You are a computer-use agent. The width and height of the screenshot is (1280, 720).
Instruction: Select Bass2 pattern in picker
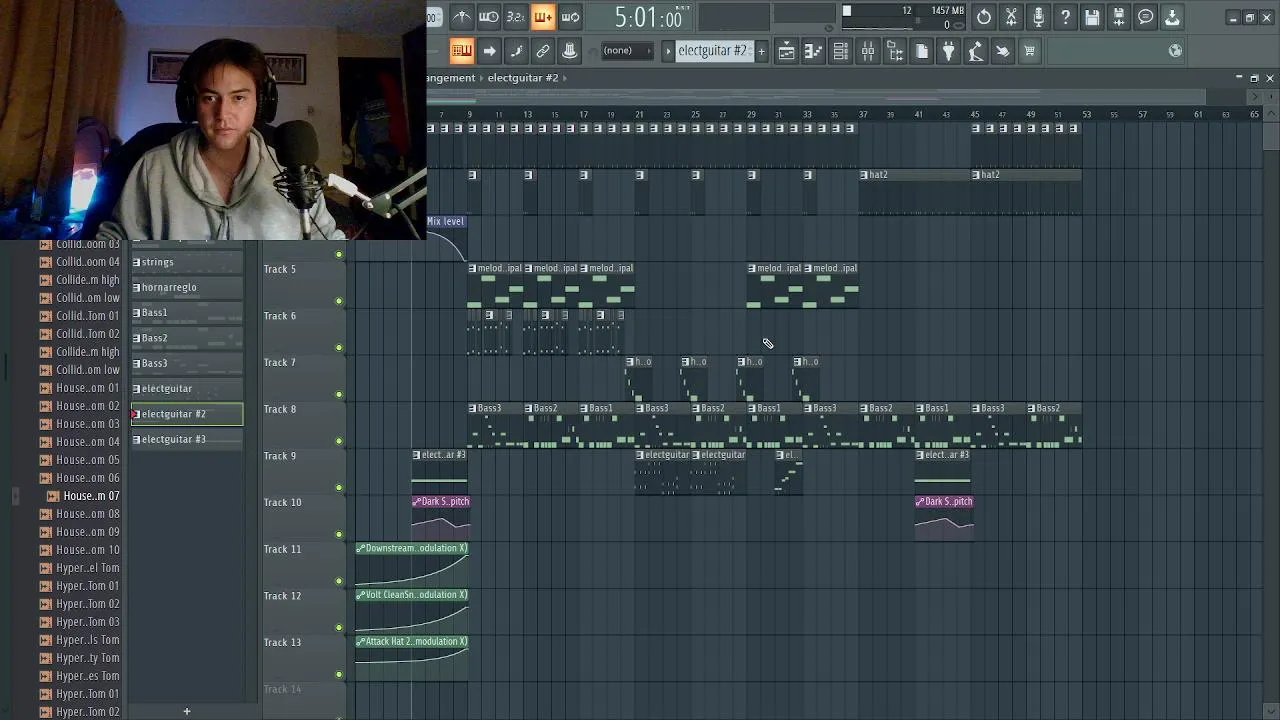[x=187, y=338]
